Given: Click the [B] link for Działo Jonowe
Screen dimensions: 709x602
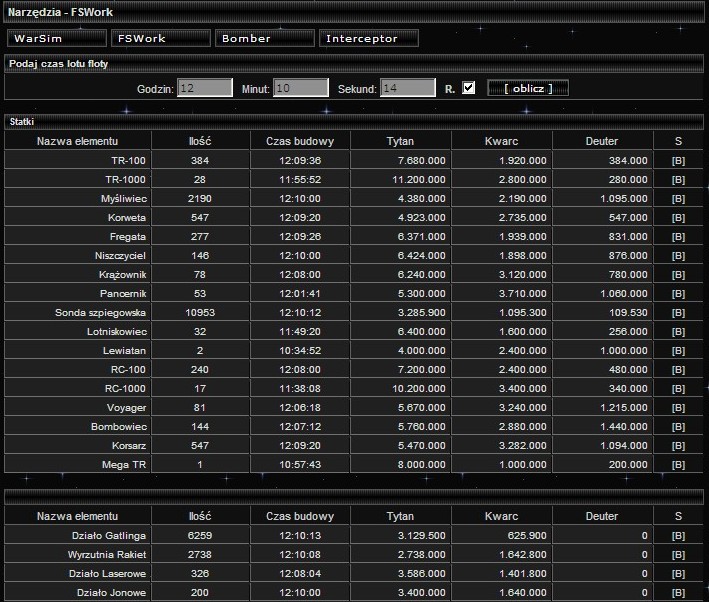Looking at the screenshot, I should click(x=678, y=592).
